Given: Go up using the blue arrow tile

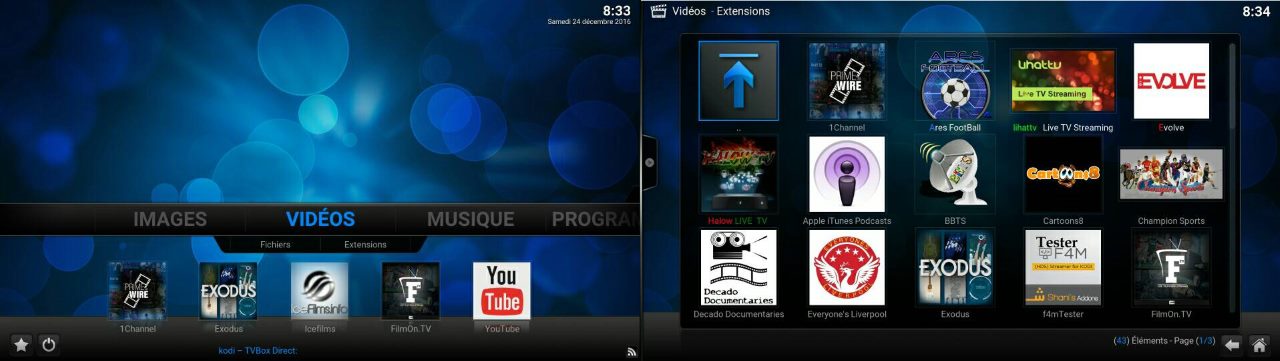Looking at the screenshot, I should (738, 81).
